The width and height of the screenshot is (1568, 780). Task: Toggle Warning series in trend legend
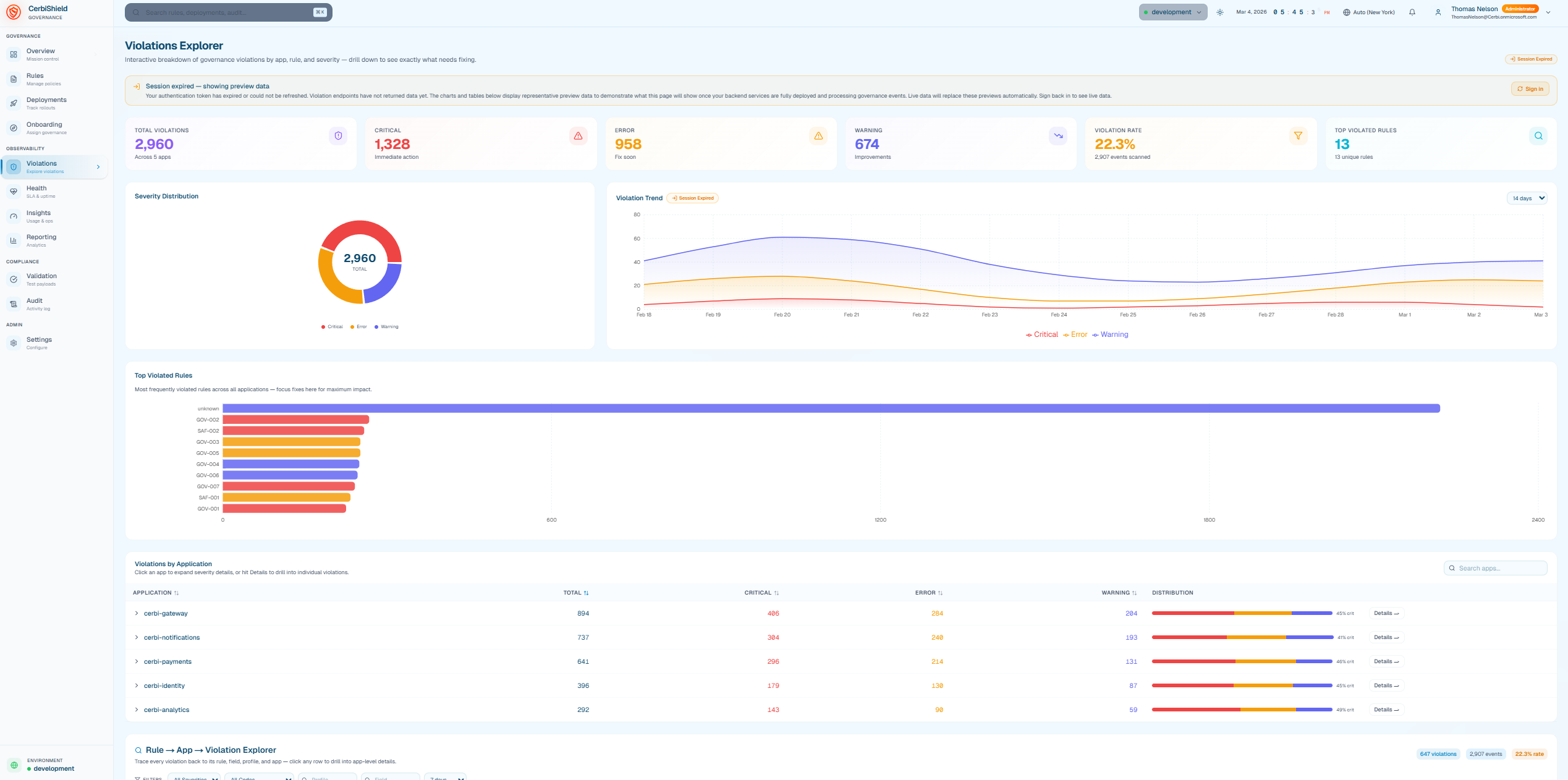1110,334
